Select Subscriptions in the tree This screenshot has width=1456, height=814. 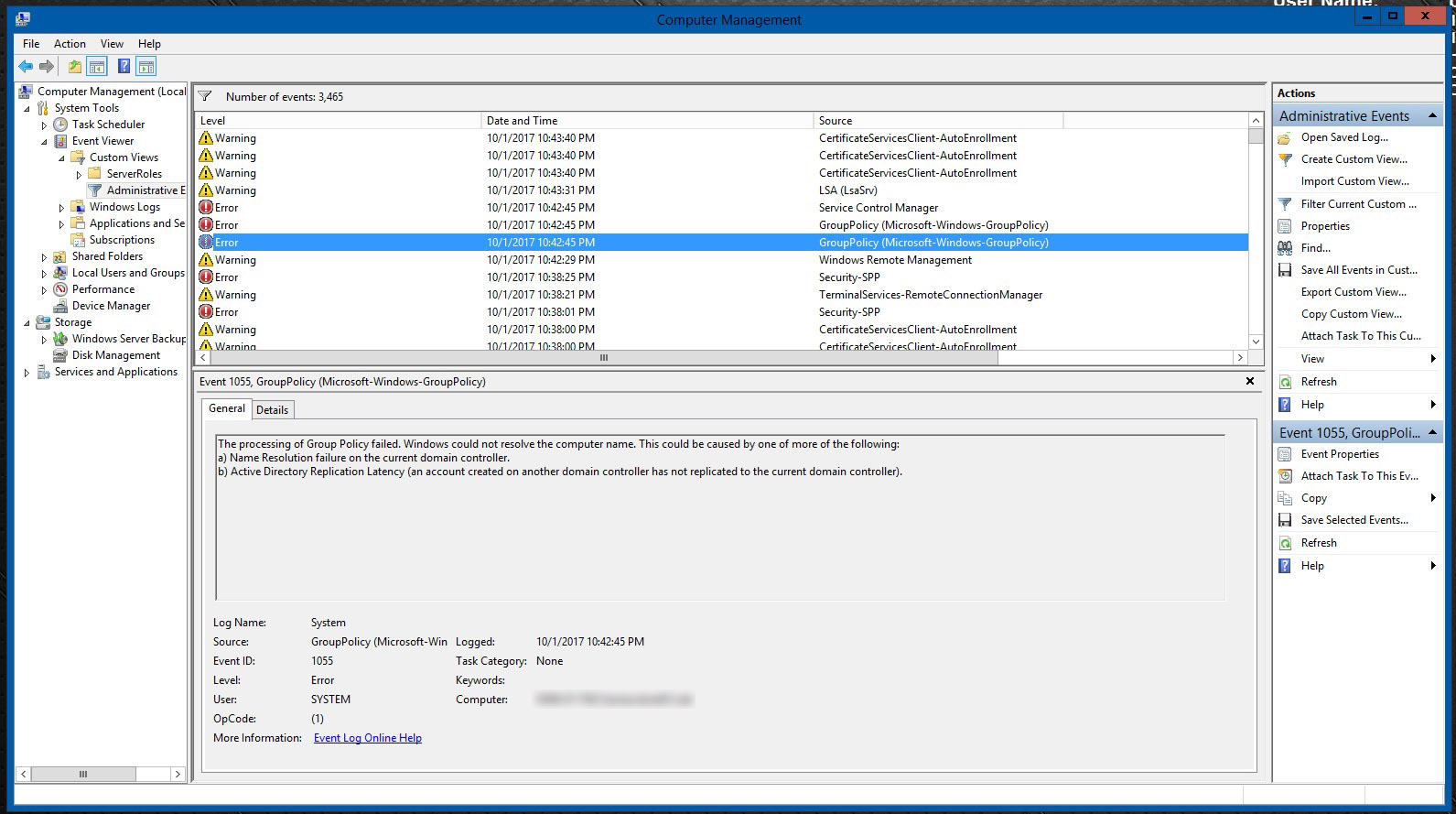122,240
